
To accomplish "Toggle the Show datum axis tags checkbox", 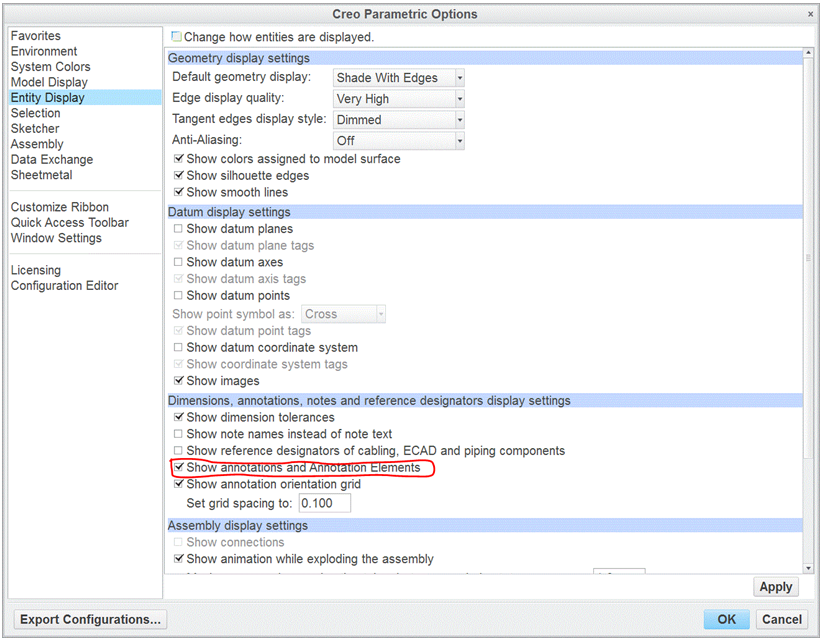I will coord(178,279).
